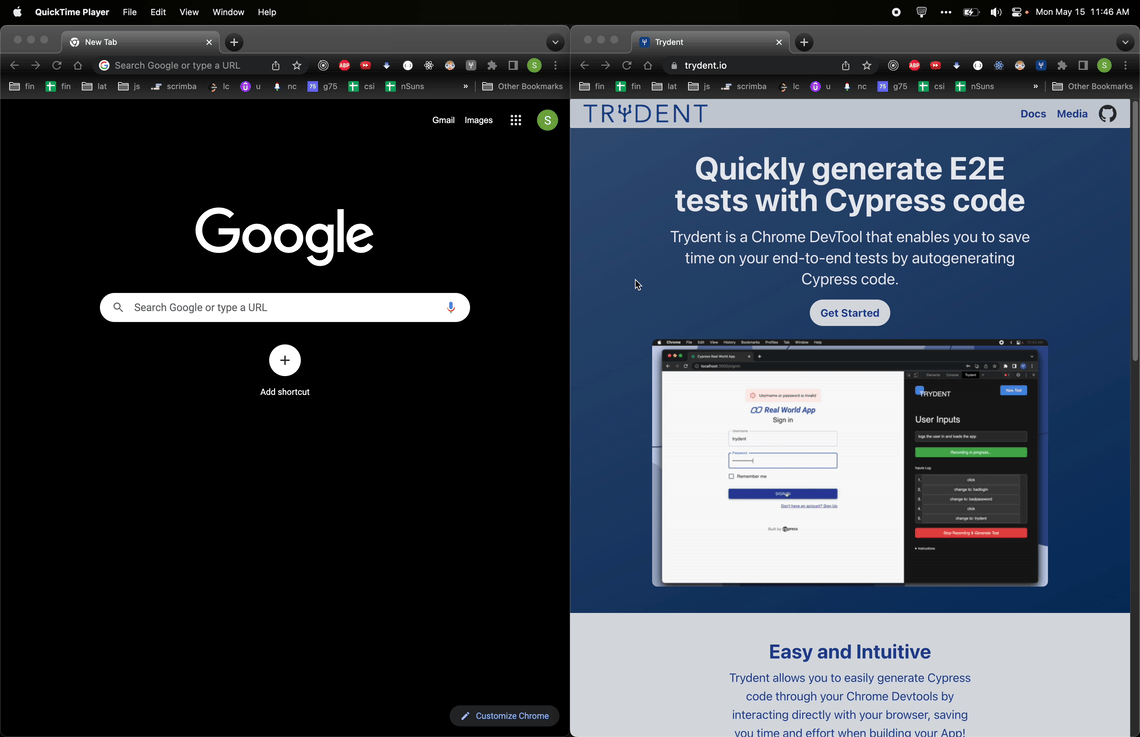The width and height of the screenshot is (1140, 737).
Task: Click the Trydent page vertical scrollbar
Action: [x=1135, y=231]
